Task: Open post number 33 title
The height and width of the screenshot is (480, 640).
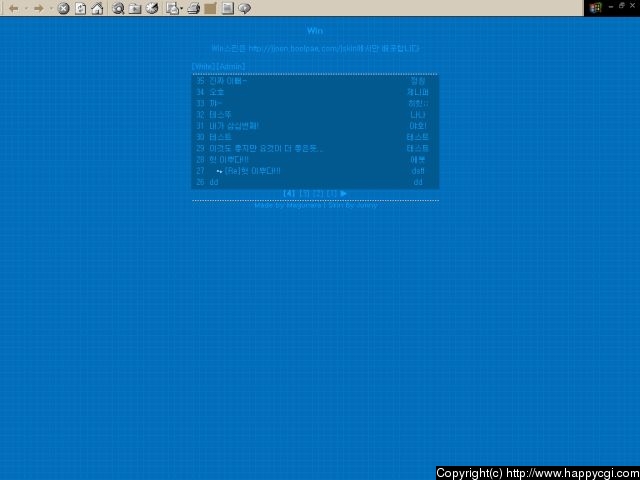Action: (x=216, y=103)
